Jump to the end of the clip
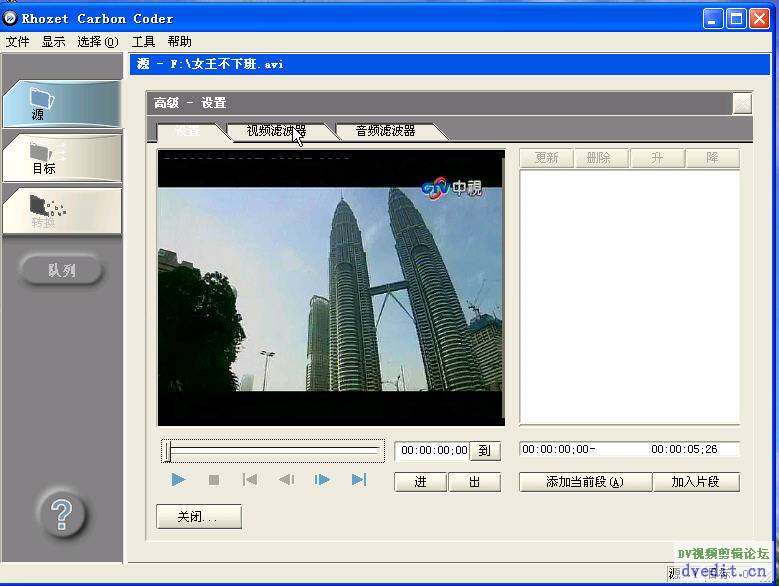Image resolution: width=779 pixels, height=586 pixels. [358, 480]
